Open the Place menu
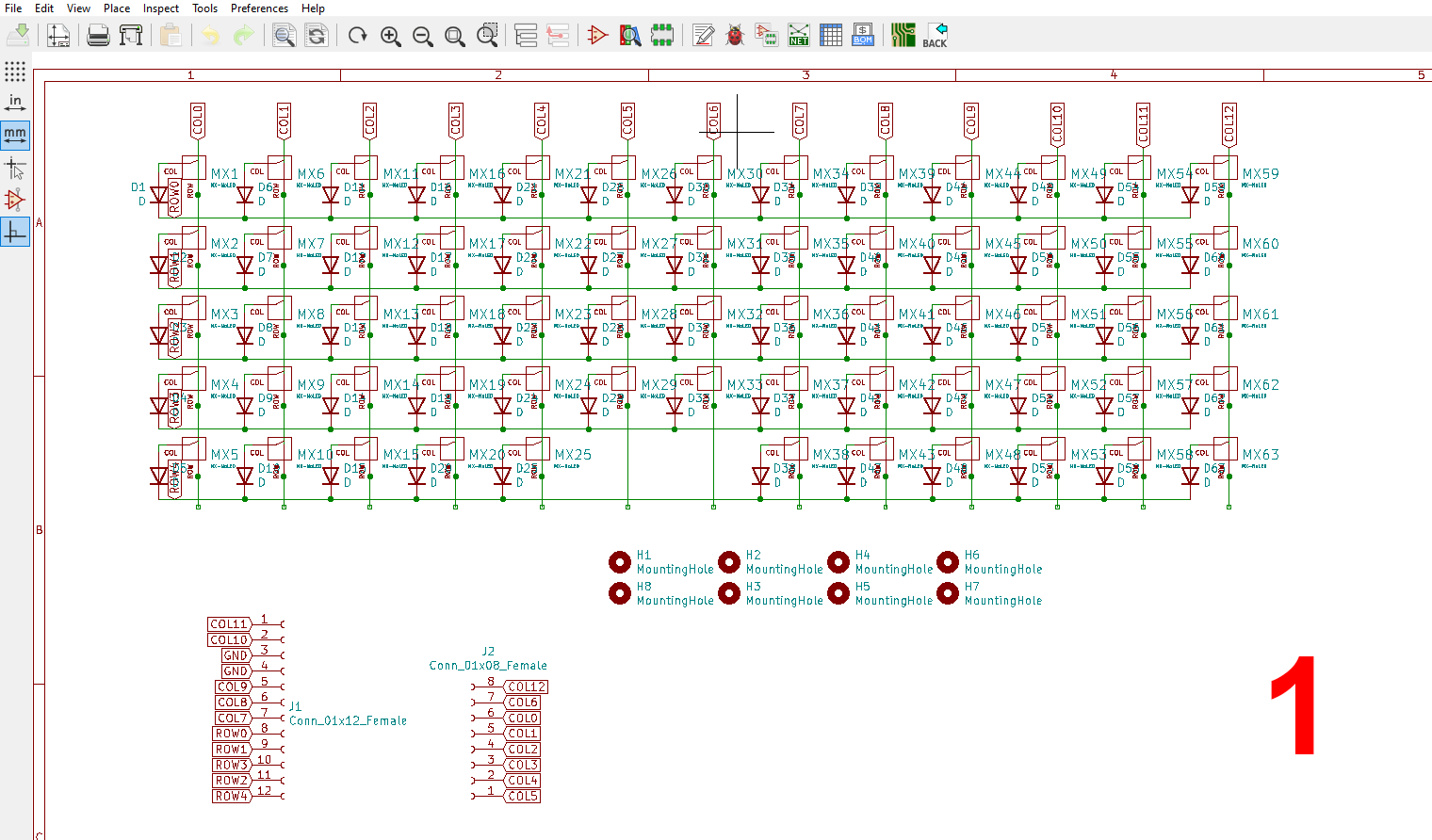Viewport: 1432px width, 840px height. pyautogui.click(x=116, y=8)
